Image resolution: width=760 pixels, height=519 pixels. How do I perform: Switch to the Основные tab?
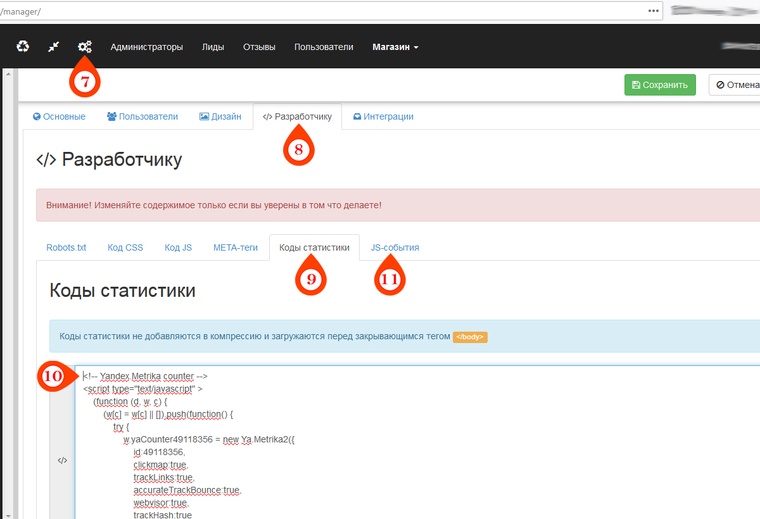(59, 117)
